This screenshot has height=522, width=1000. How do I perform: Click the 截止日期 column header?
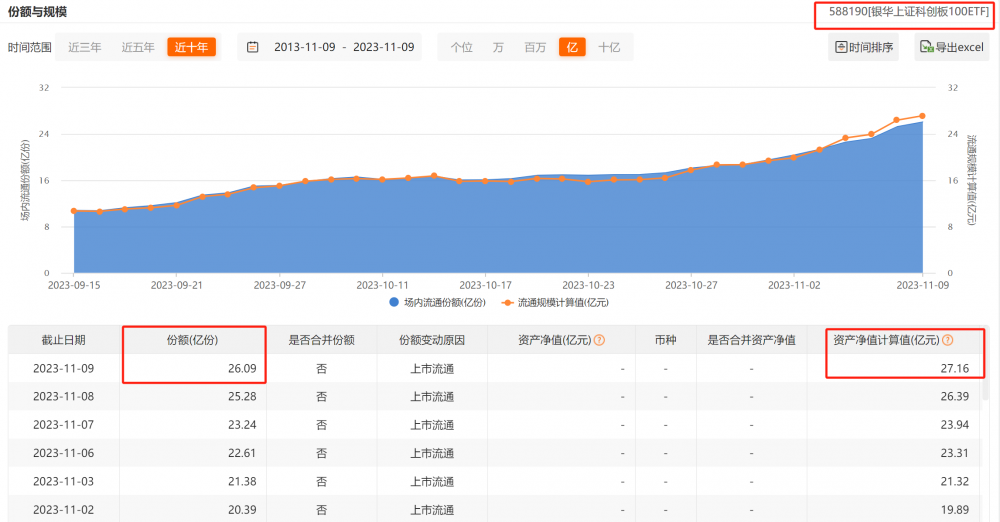point(64,340)
